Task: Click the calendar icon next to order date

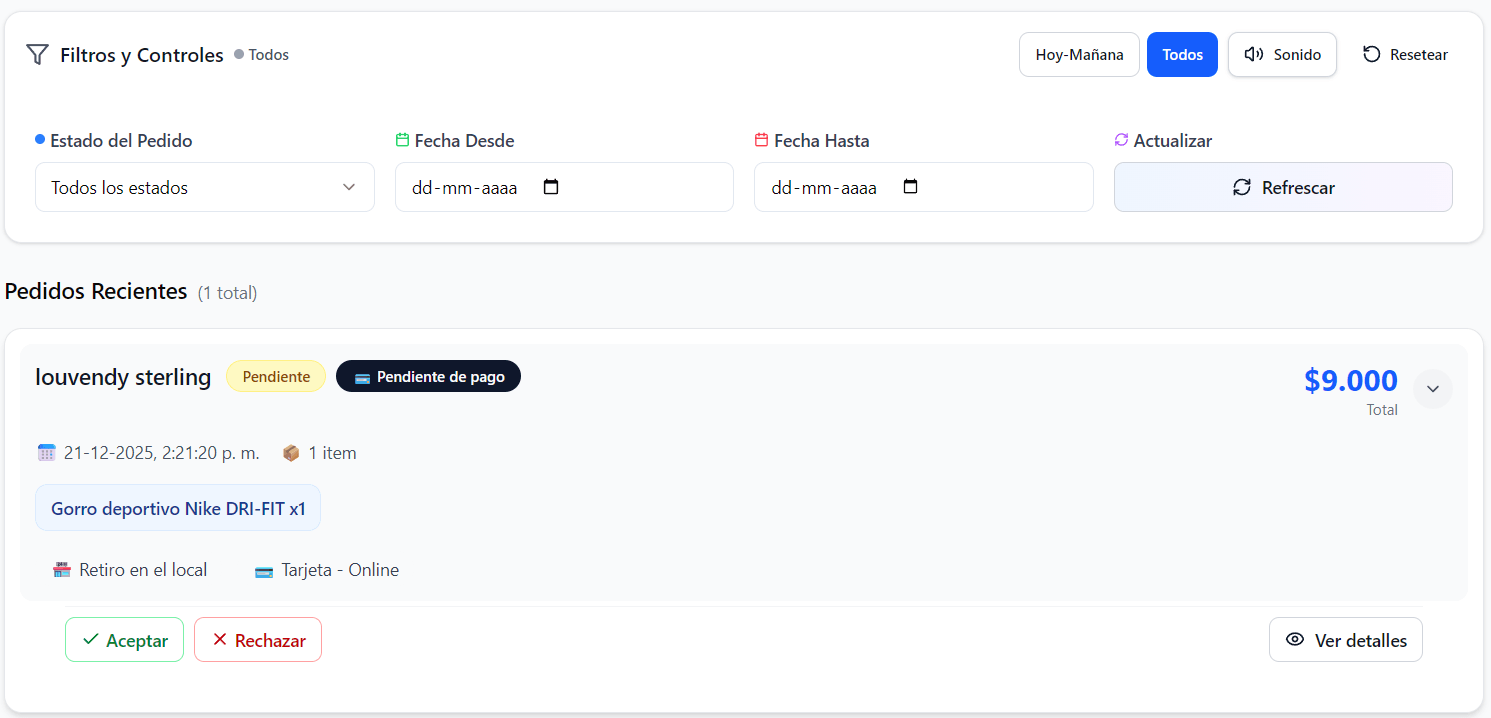Action: coord(46,453)
